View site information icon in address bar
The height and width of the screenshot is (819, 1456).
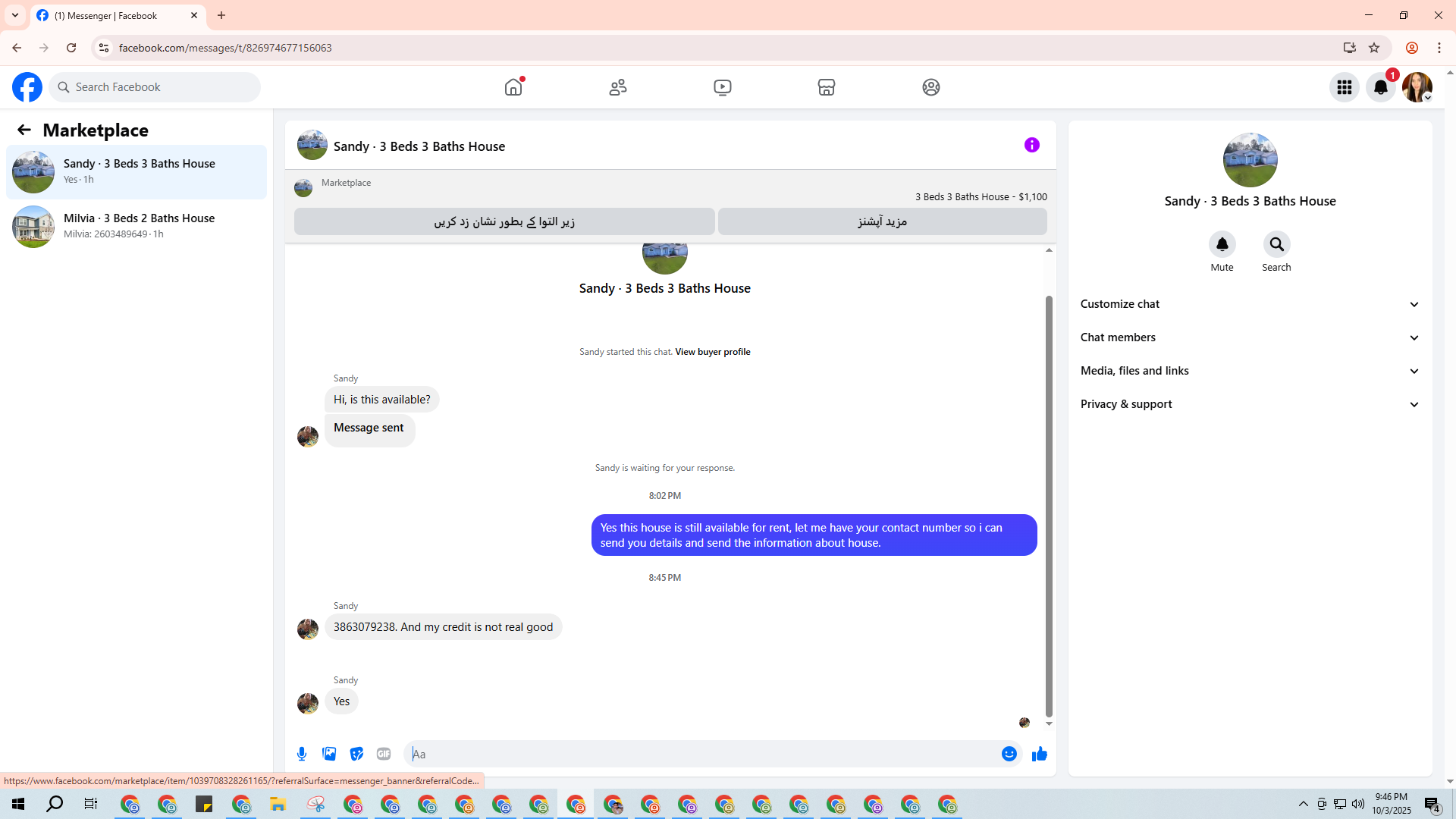[104, 48]
